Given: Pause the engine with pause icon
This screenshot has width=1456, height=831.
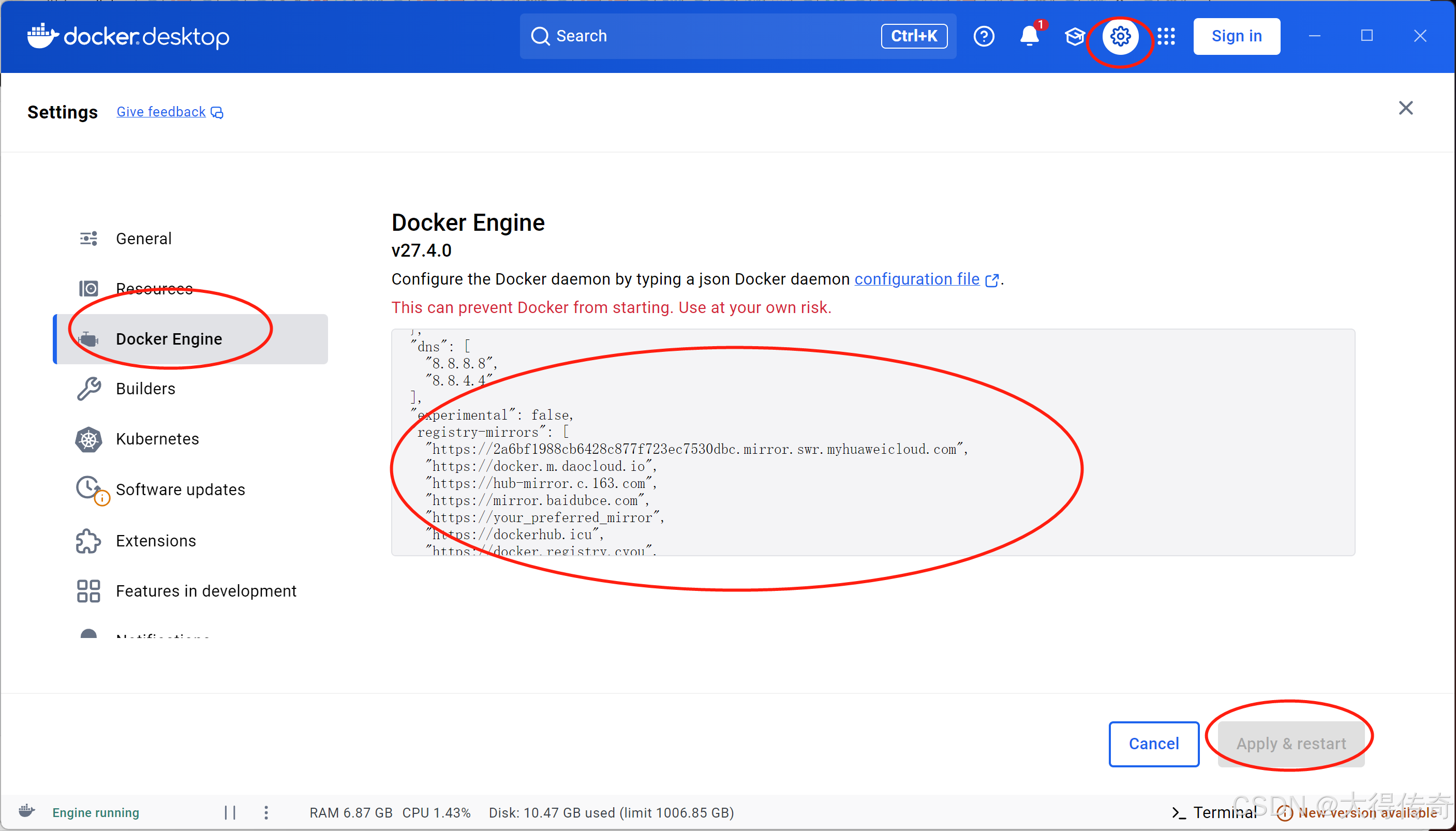Looking at the screenshot, I should tap(230, 812).
